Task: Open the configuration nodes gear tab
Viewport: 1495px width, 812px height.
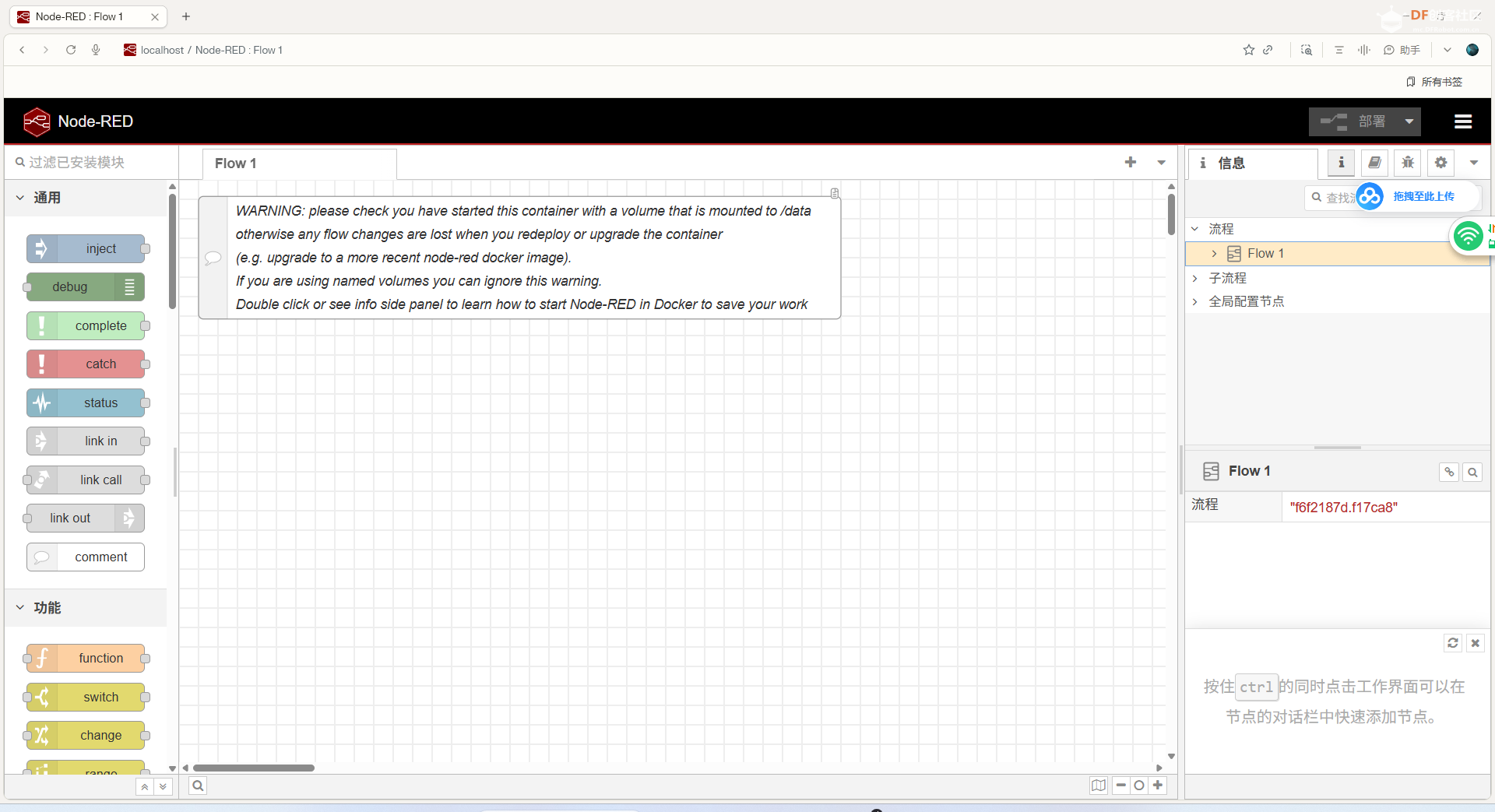Action: point(1441,163)
